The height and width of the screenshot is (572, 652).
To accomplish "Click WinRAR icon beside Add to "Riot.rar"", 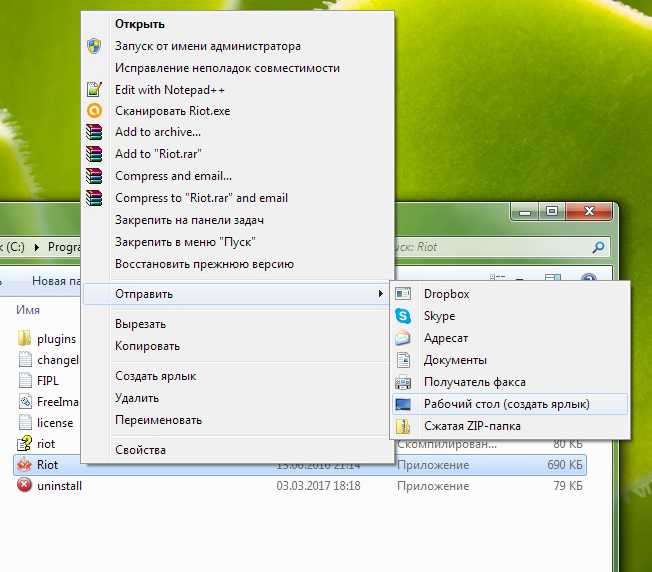I will pyautogui.click(x=94, y=154).
